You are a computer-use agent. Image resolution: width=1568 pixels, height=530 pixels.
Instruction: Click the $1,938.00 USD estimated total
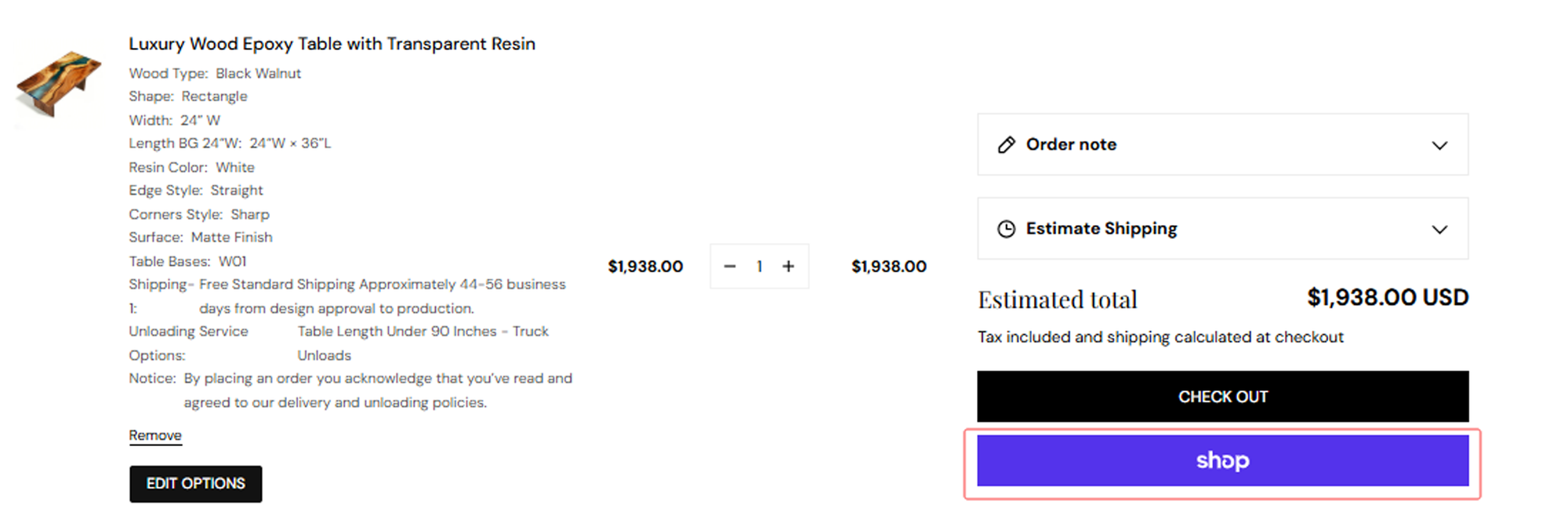click(1387, 298)
